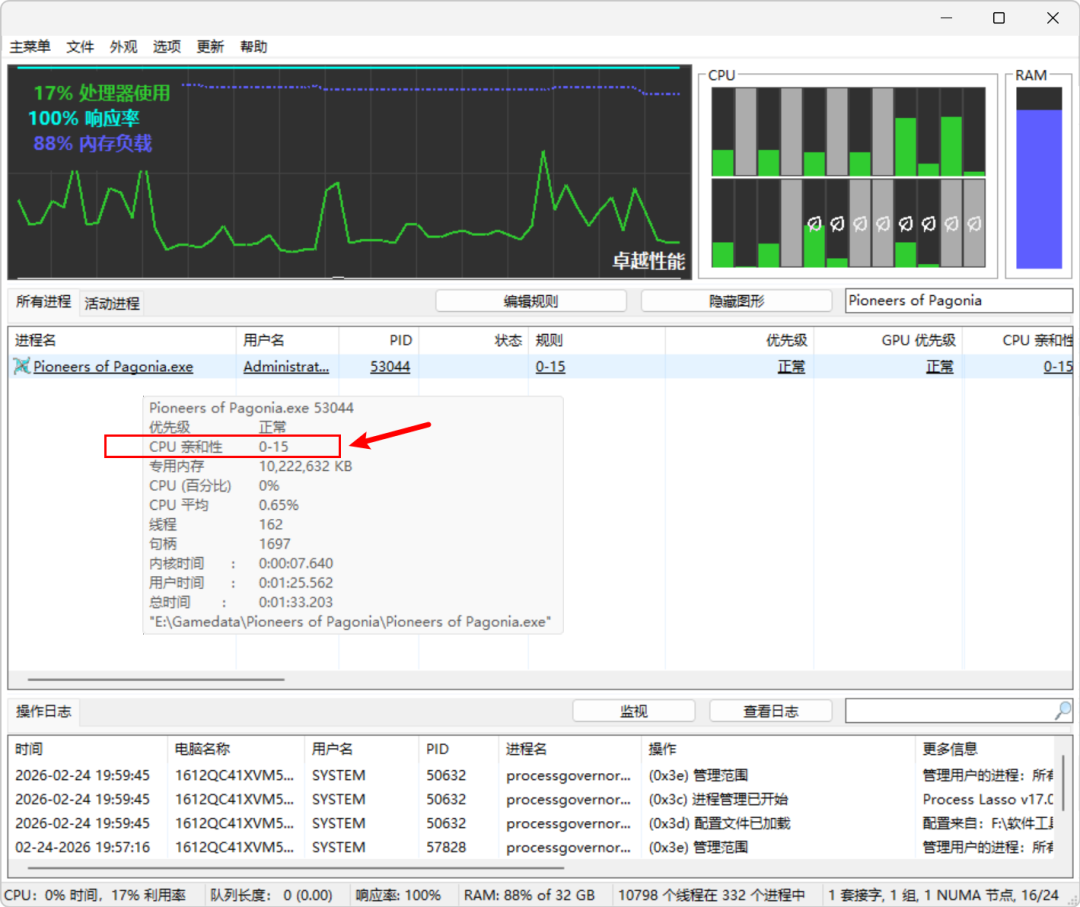Click the 进程名 column header in log
The width and height of the screenshot is (1080, 907).
click(569, 749)
